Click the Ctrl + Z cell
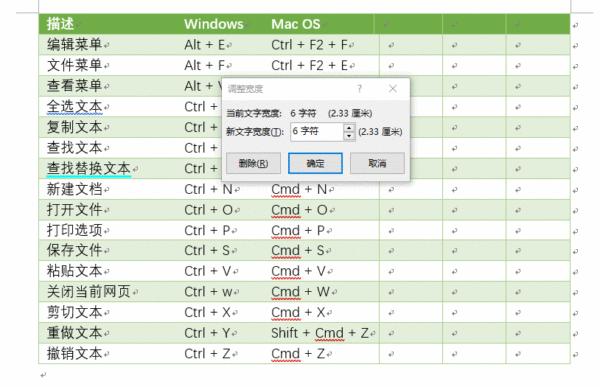The image size is (600, 387). (207, 354)
